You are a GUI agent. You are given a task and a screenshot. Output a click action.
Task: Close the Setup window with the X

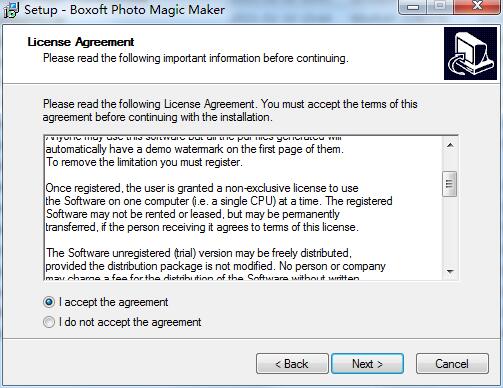(478, 6)
